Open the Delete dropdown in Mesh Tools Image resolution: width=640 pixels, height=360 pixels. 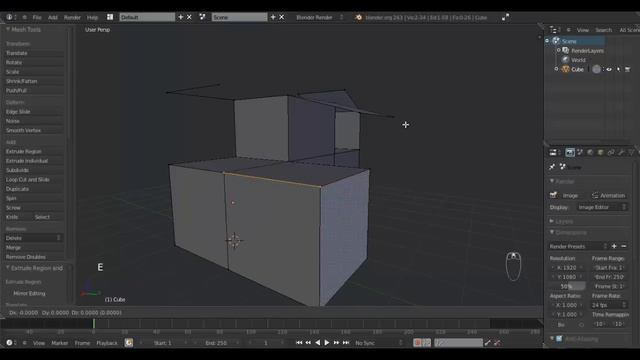(34, 238)
